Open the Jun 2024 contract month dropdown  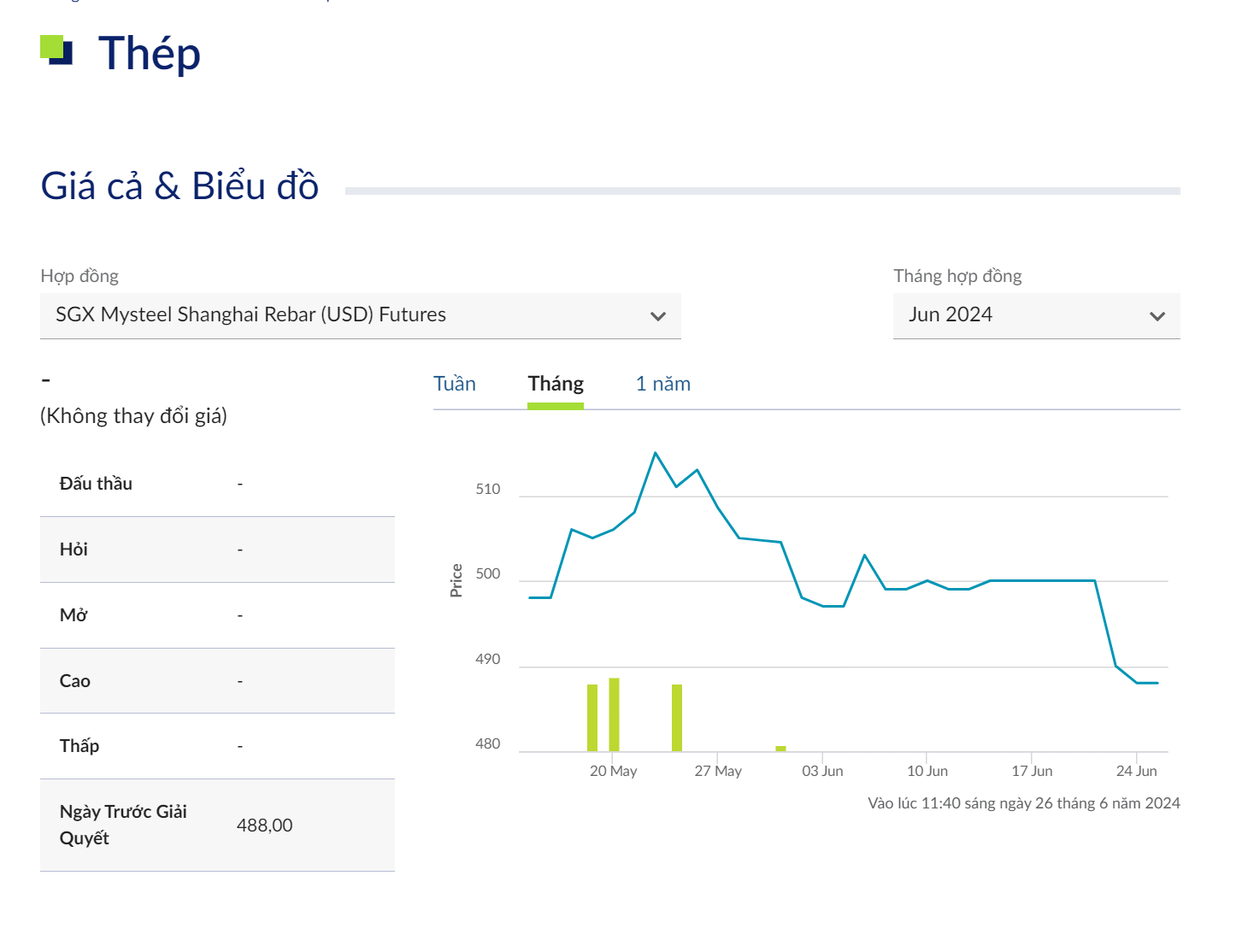1035,315
